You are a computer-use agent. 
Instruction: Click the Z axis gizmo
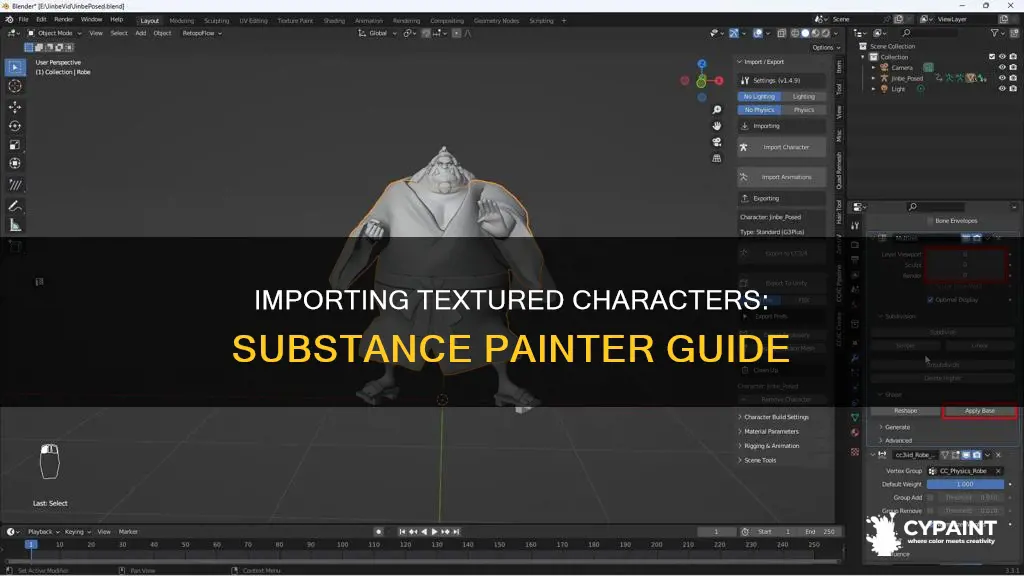tap(701, 64)
